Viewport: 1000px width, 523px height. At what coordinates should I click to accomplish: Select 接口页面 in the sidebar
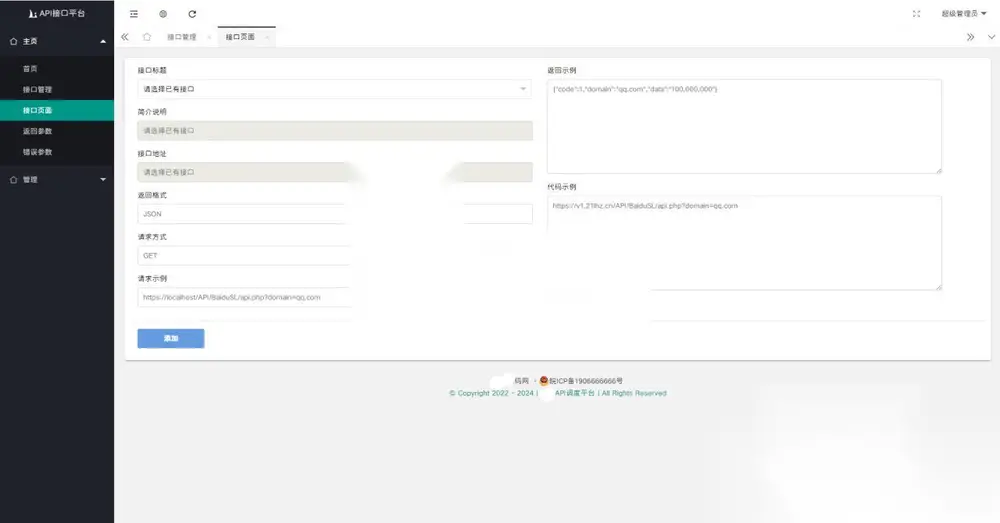click(57, 110)
